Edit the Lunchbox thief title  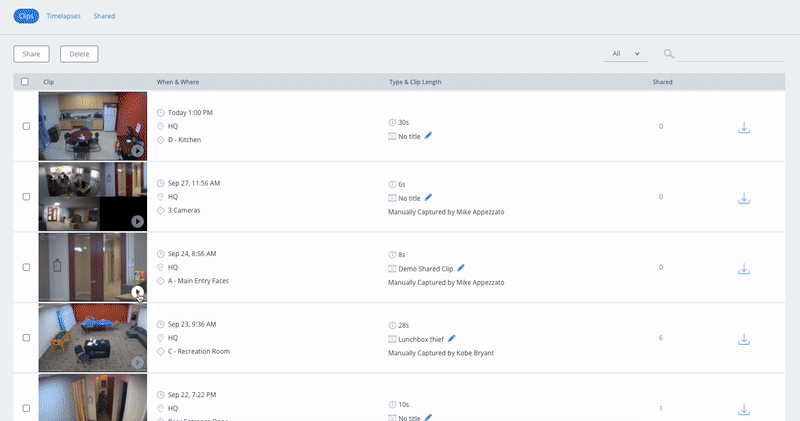(452, 338)
